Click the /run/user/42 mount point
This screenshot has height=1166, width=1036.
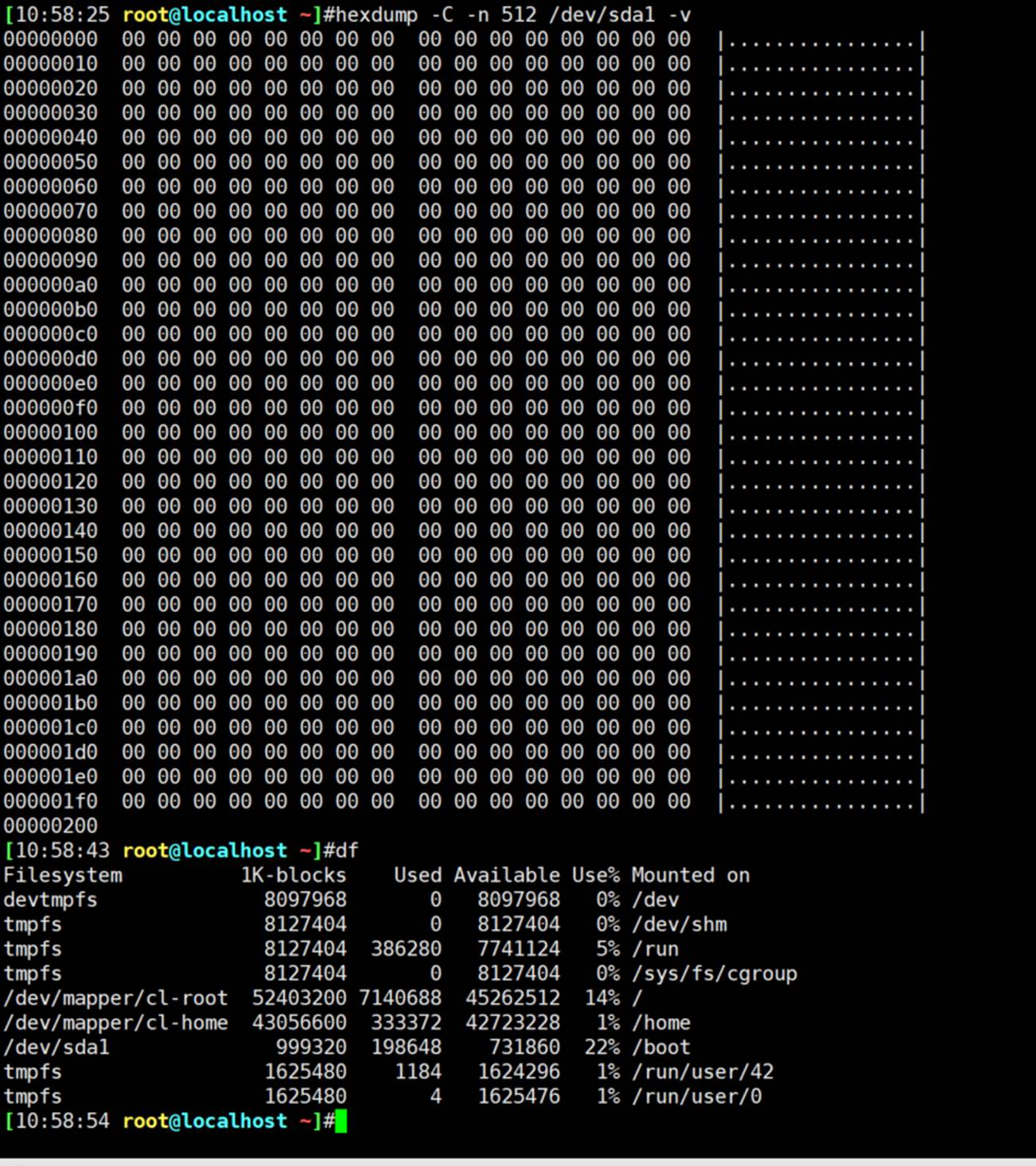click(702, 1072)
